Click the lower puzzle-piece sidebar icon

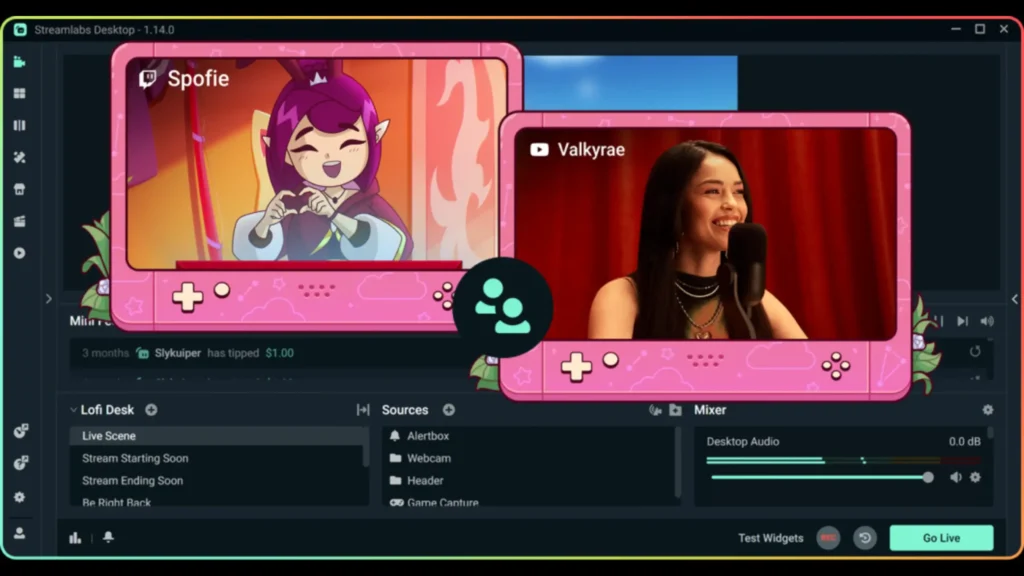tap(21, 463)
